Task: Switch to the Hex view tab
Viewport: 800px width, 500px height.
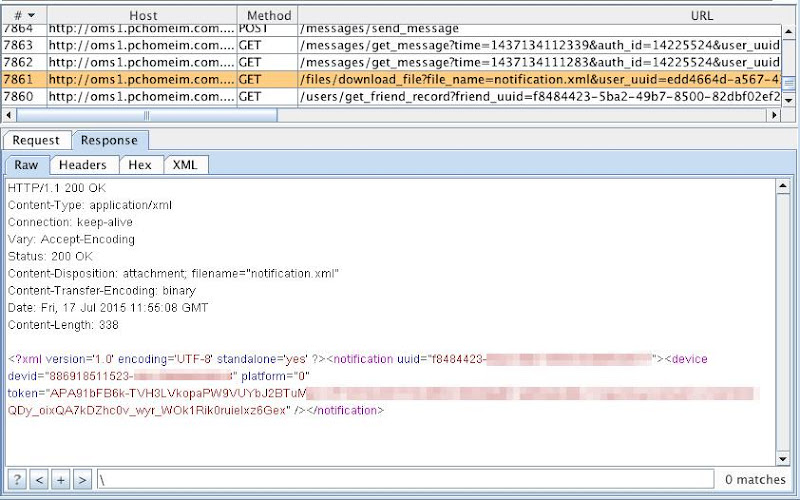Action: click(x=140, y=165)
